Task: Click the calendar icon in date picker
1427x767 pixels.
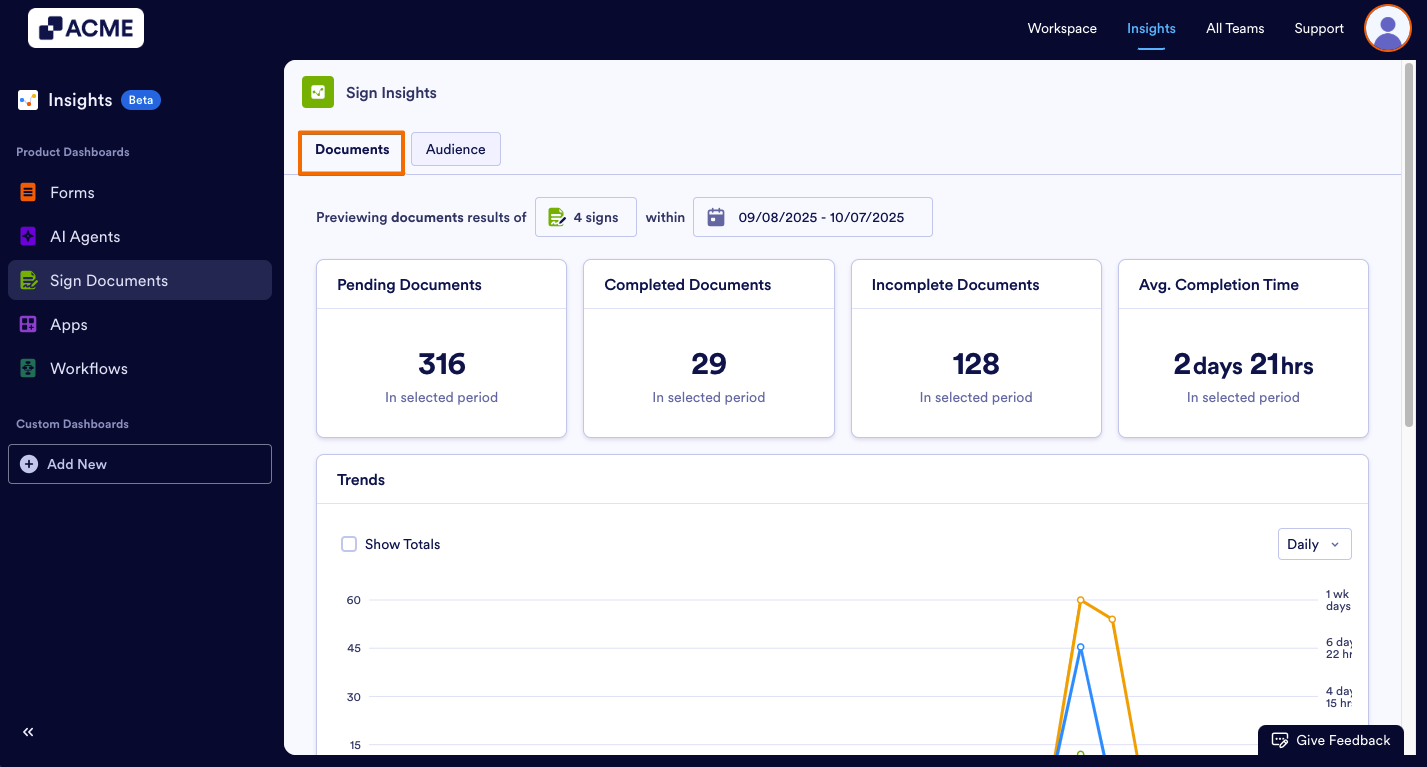Action: click(x=716, y=217)
